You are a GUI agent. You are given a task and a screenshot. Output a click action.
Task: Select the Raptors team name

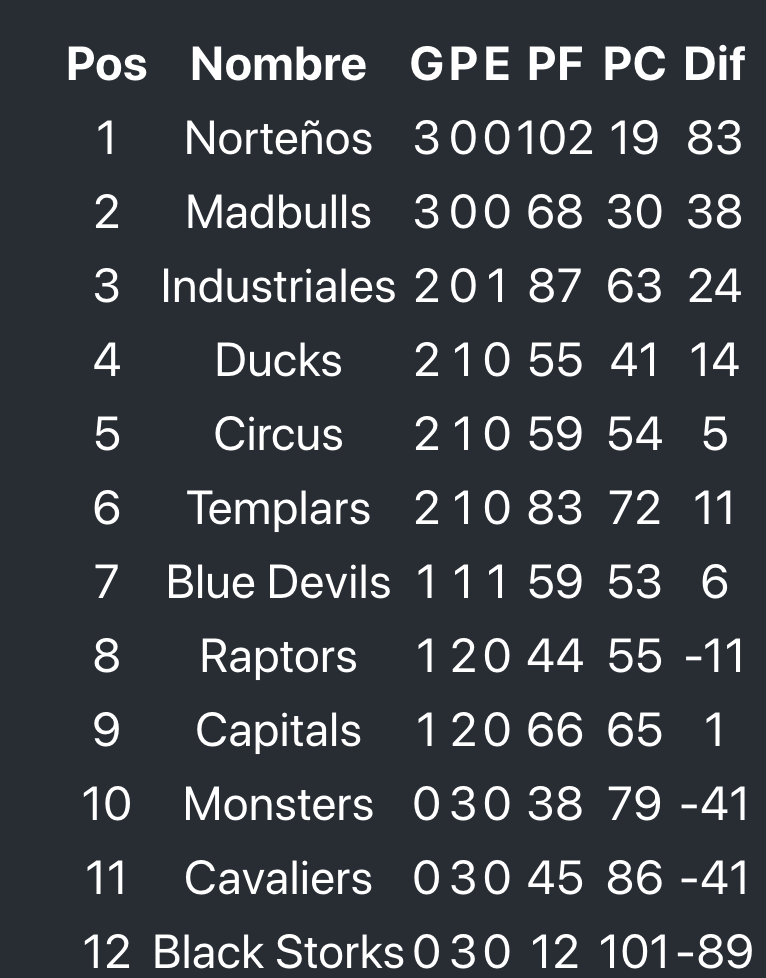point(278,656)
